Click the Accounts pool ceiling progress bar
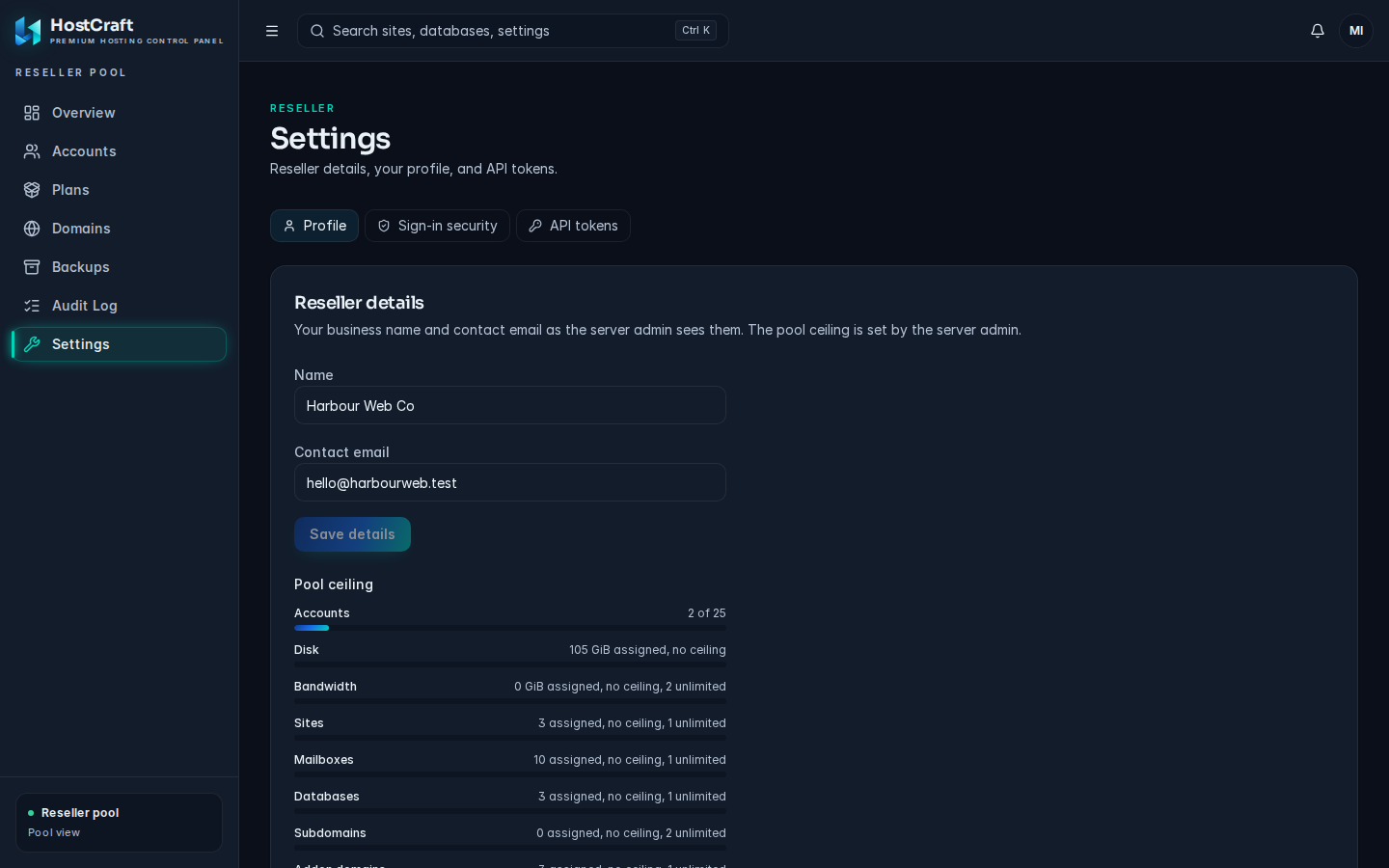 click(x=510, y=628)
